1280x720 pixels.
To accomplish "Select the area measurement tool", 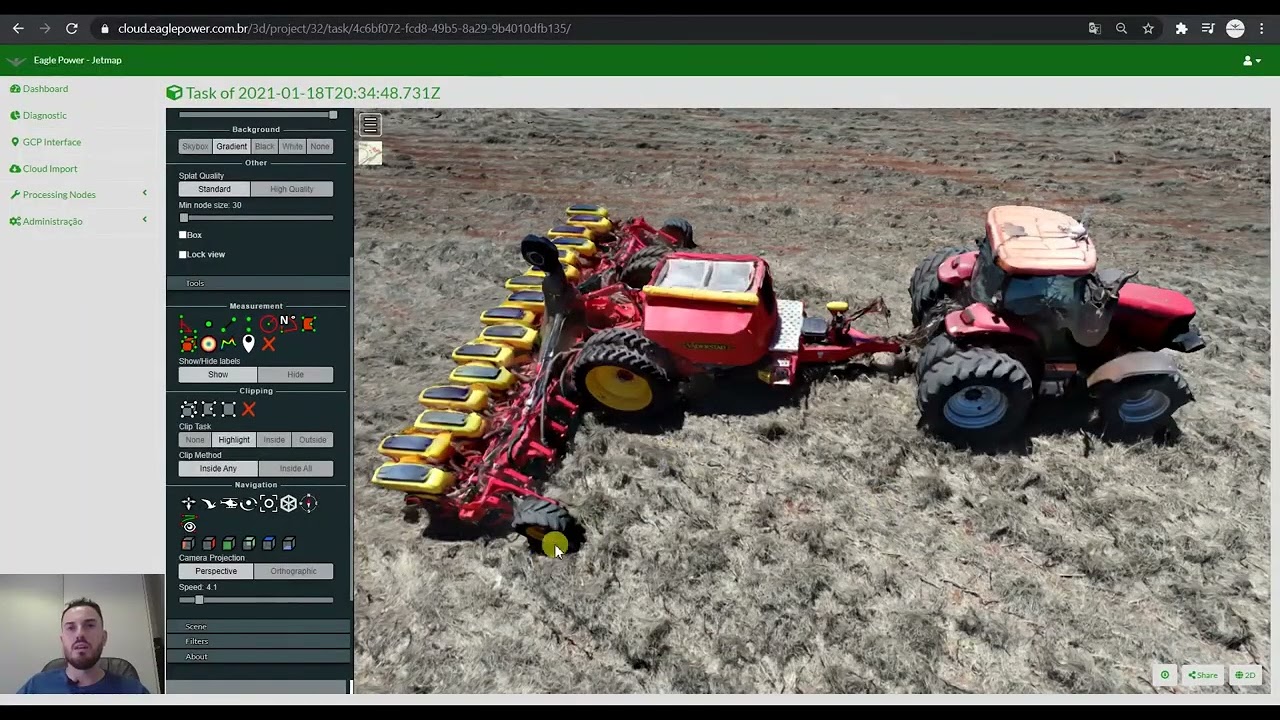I will (x=308, y=324).
